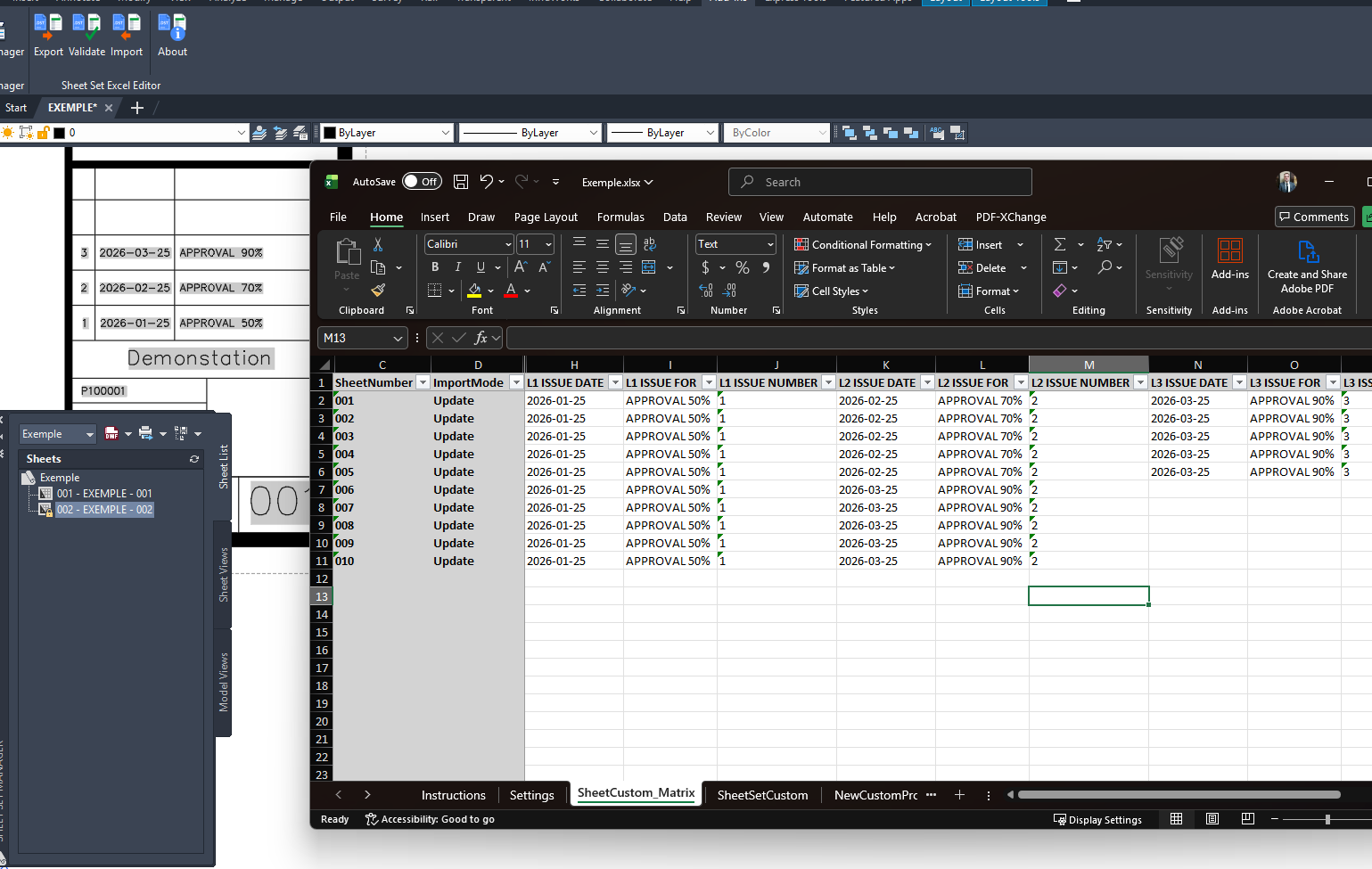Toggle Middle Align in Alignment group
Viewport: 1372px width, 869px height.
coord(603,244)
